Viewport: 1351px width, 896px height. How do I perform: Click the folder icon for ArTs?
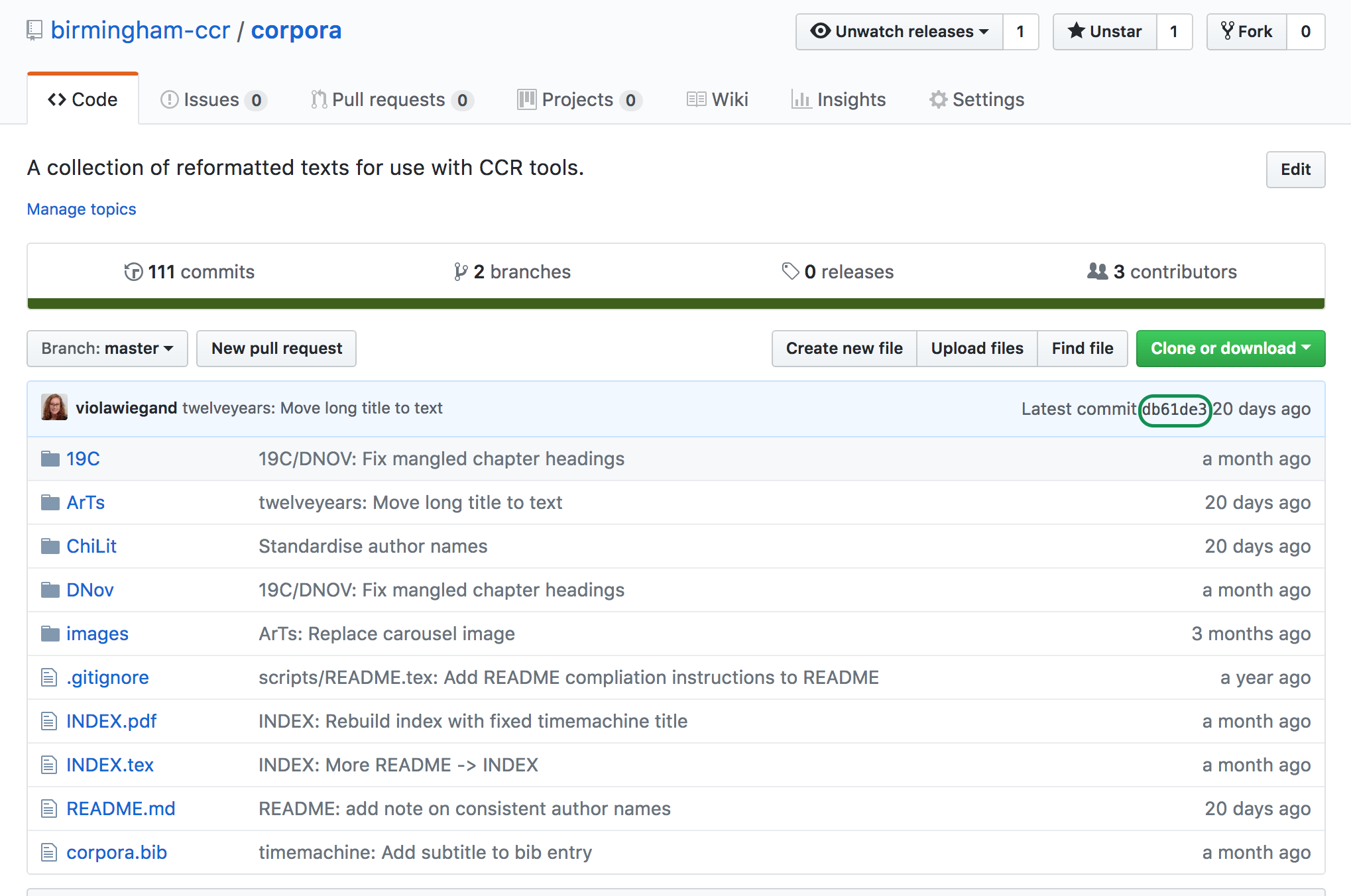tap(50, 502)
